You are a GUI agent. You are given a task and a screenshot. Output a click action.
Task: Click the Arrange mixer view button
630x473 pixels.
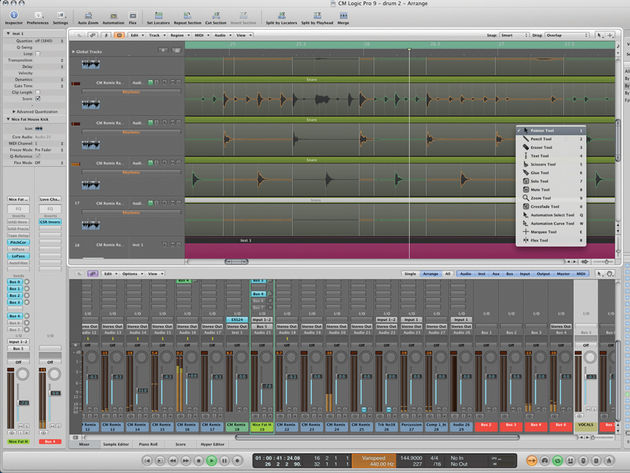431,274
